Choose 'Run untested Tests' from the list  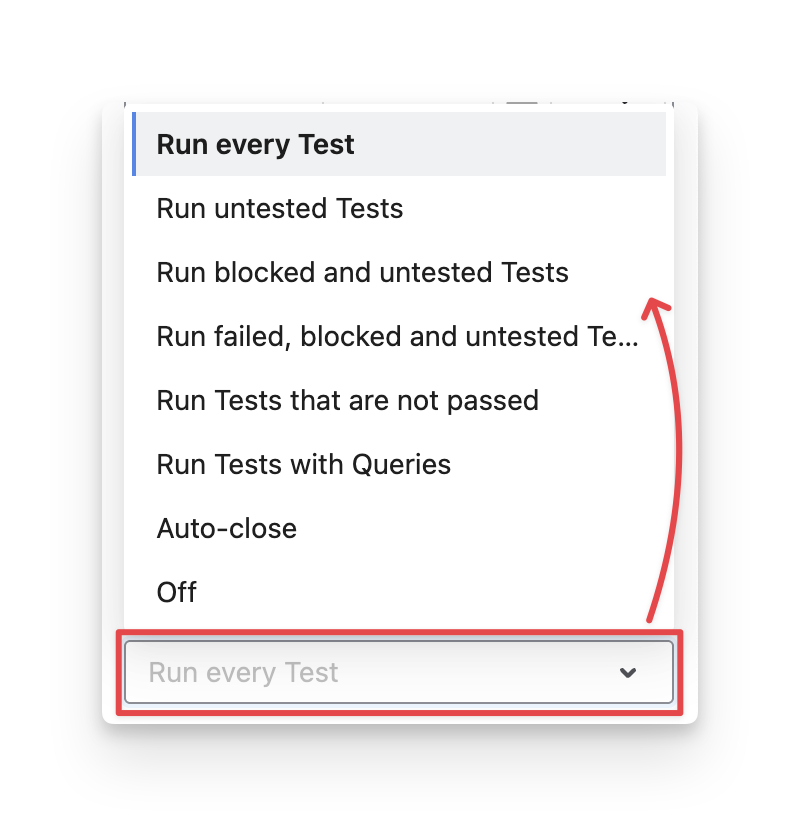pos(280,209)
